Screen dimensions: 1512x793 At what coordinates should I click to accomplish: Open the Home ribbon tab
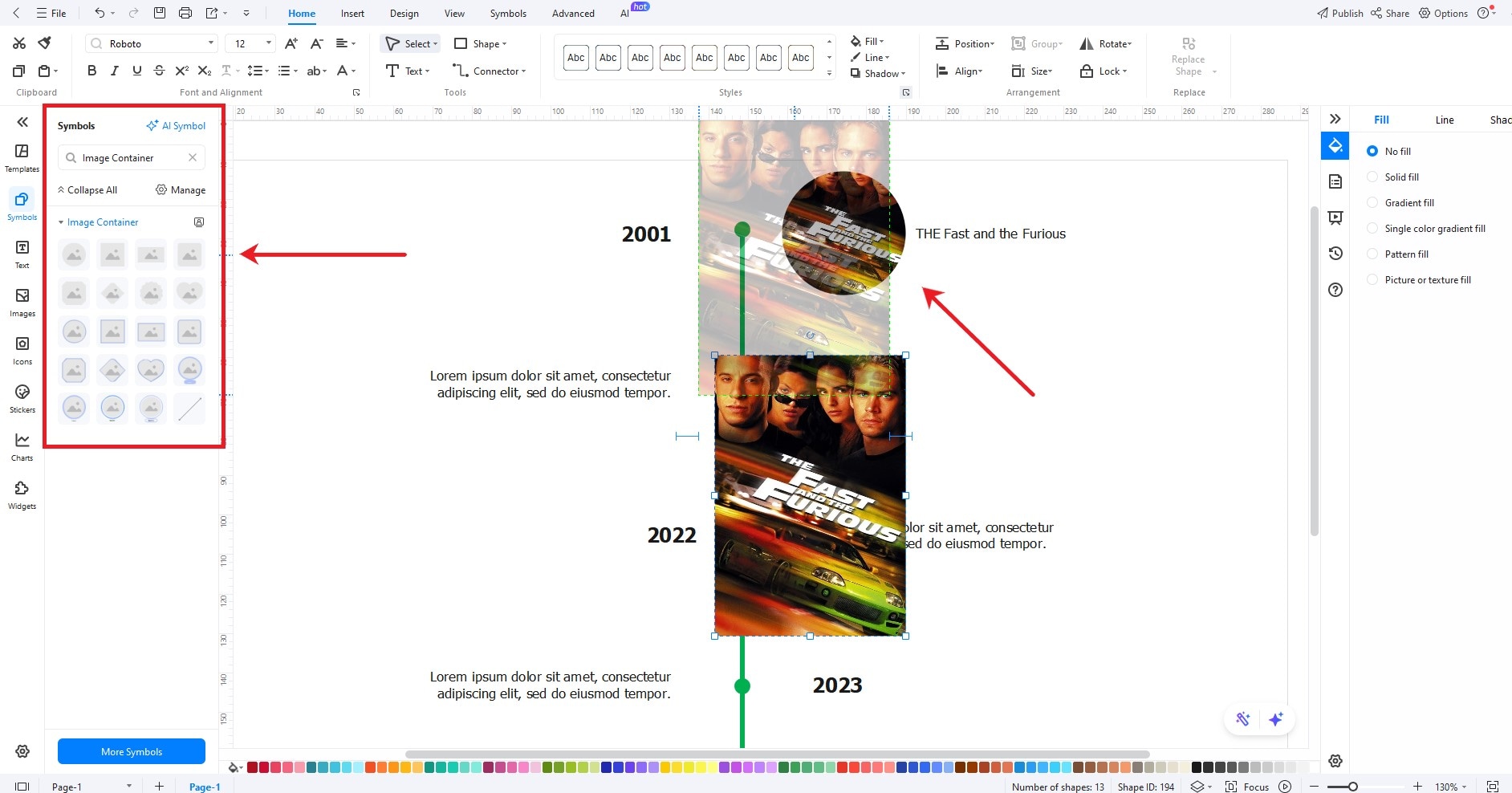tap(302, 13)
